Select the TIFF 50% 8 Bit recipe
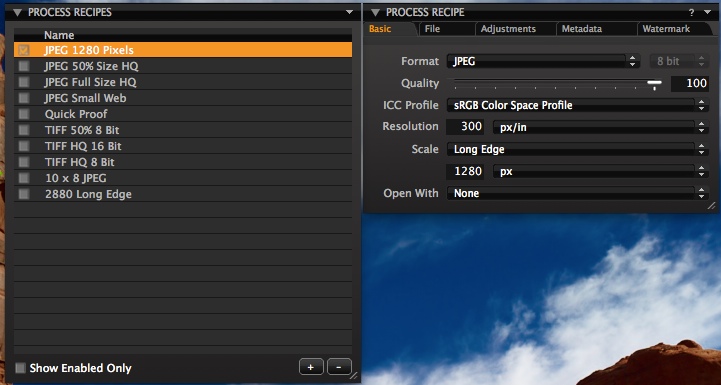721x385 pixels. [x=183, y=130]
